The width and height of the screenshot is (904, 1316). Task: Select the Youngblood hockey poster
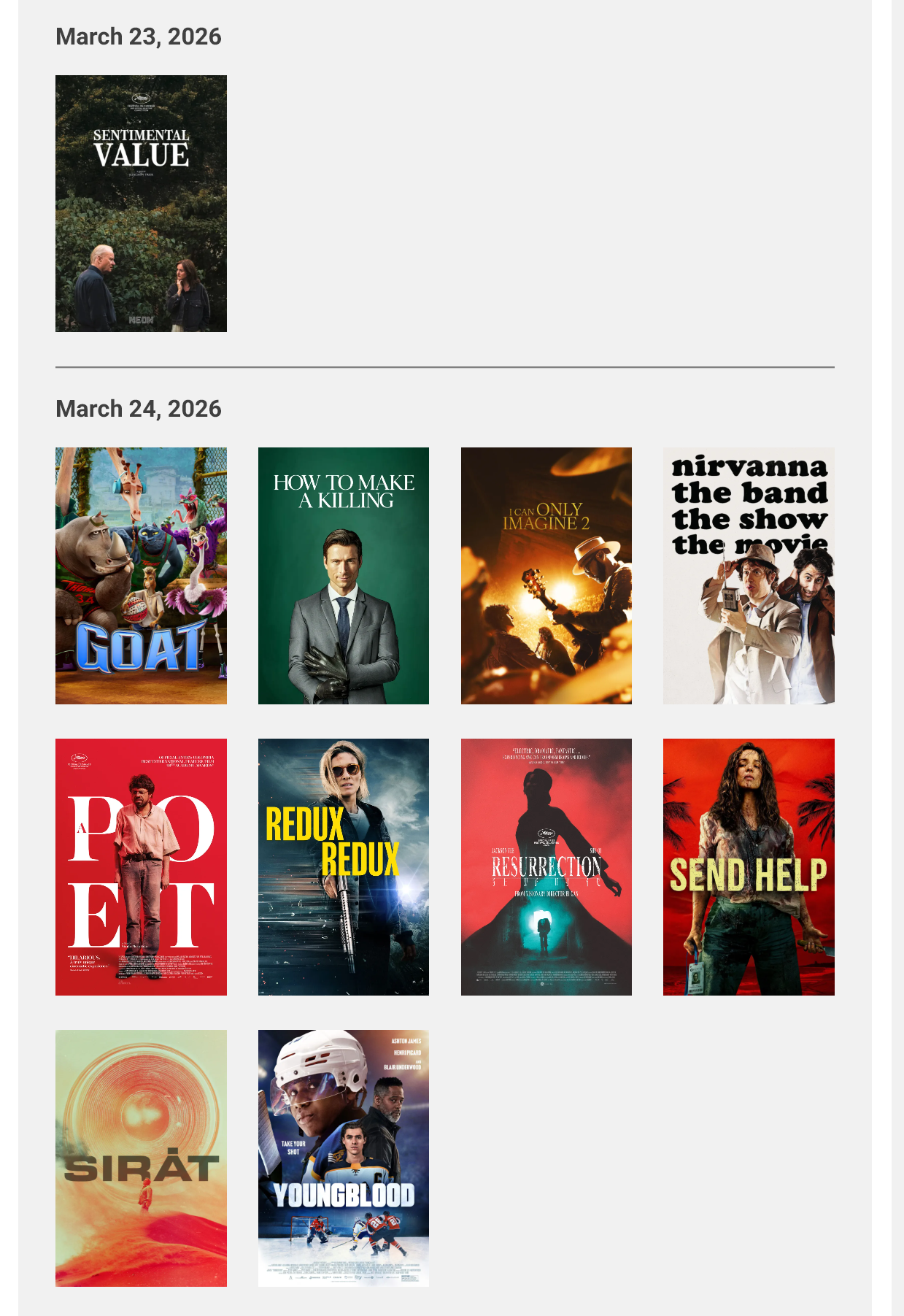[x=344, y=1158]
